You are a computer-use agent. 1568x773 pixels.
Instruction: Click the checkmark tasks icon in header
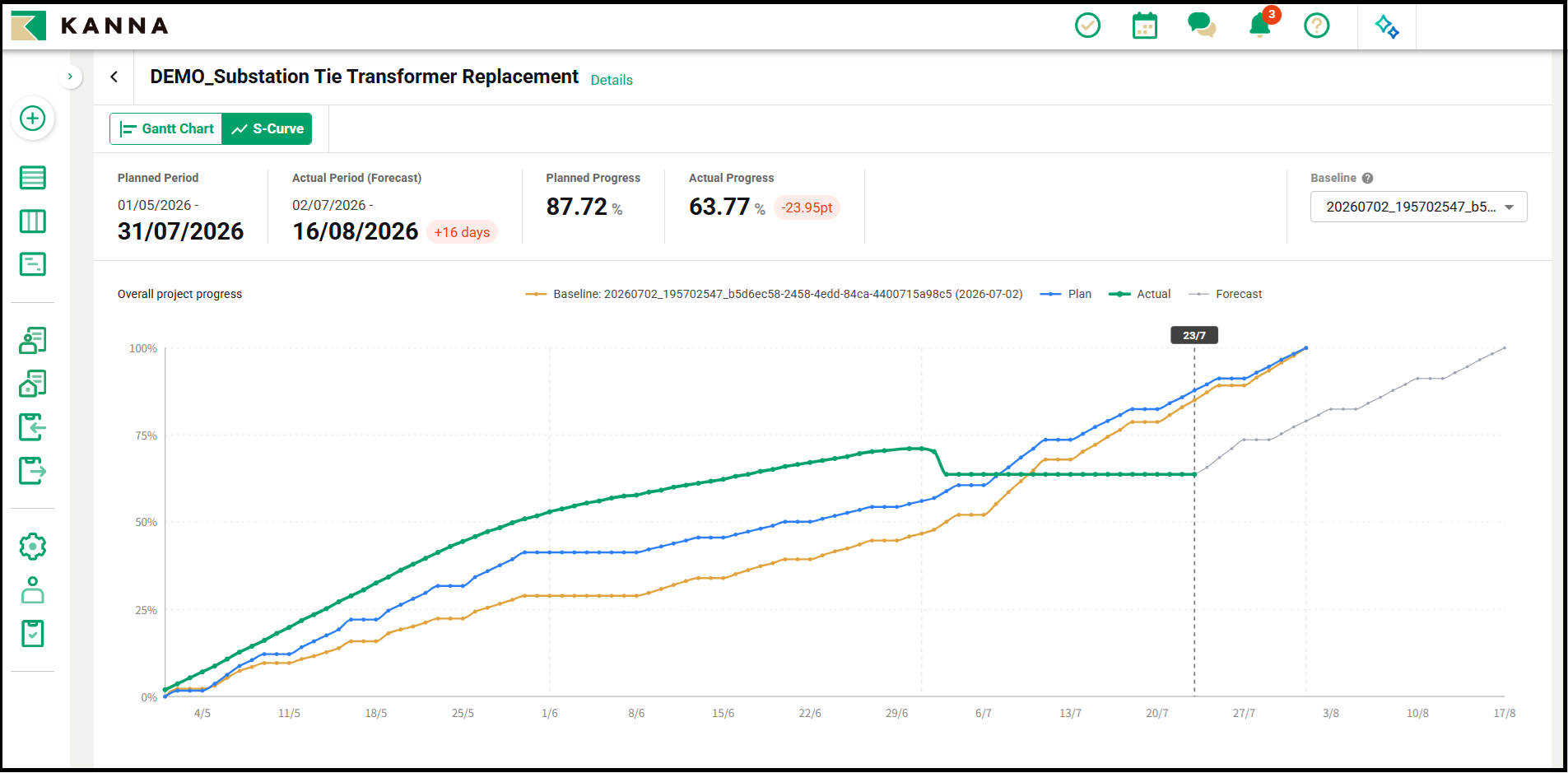coord(1088,26)
